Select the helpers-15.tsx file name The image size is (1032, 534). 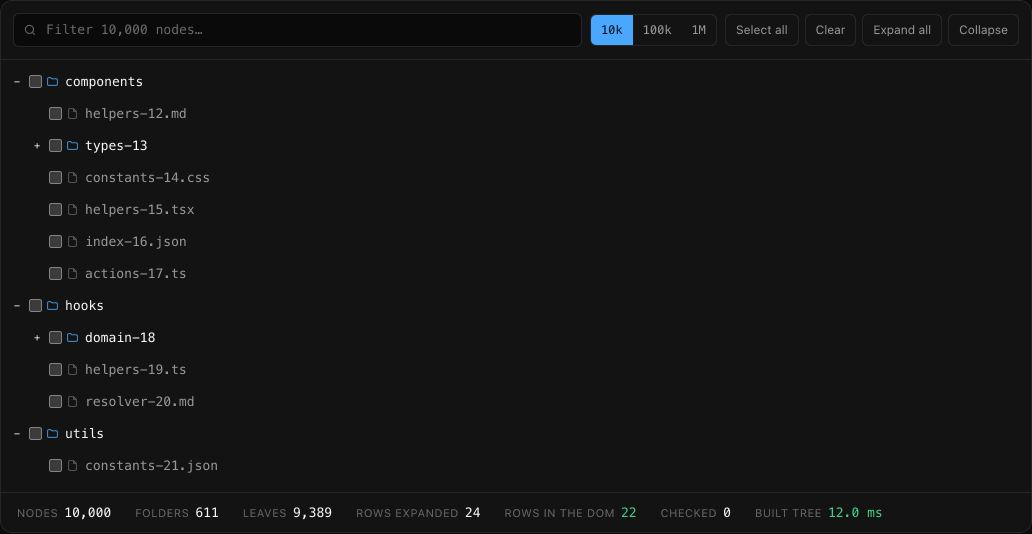pyautogui.click(x=140, y=209)
